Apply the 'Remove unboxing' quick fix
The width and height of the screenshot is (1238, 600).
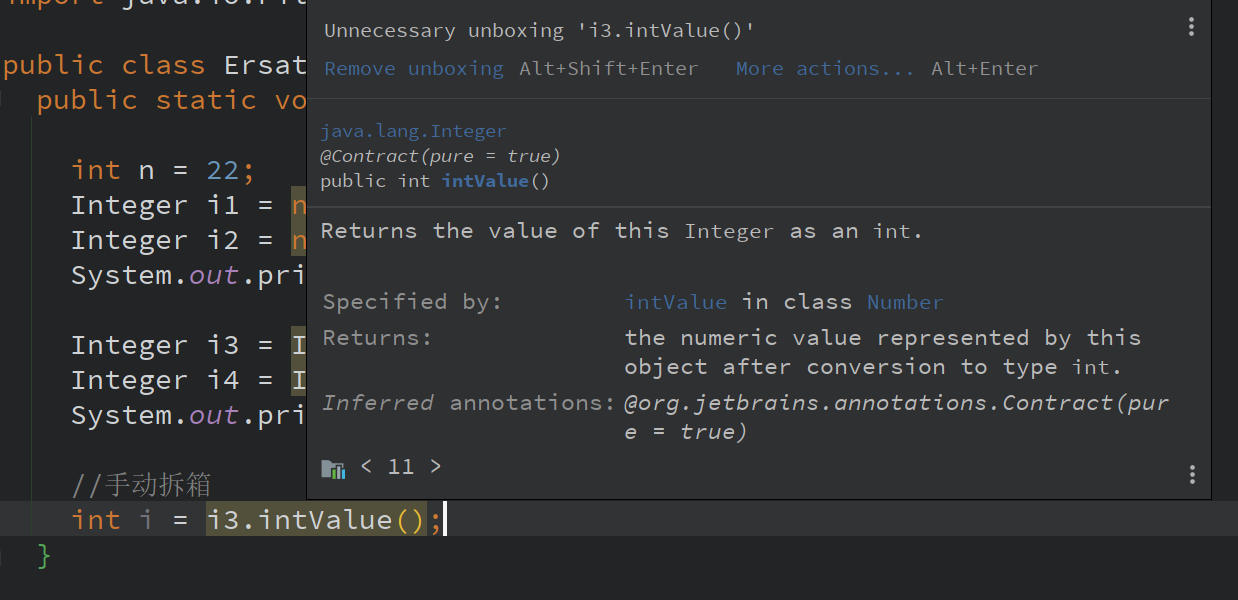coord(413,69)
